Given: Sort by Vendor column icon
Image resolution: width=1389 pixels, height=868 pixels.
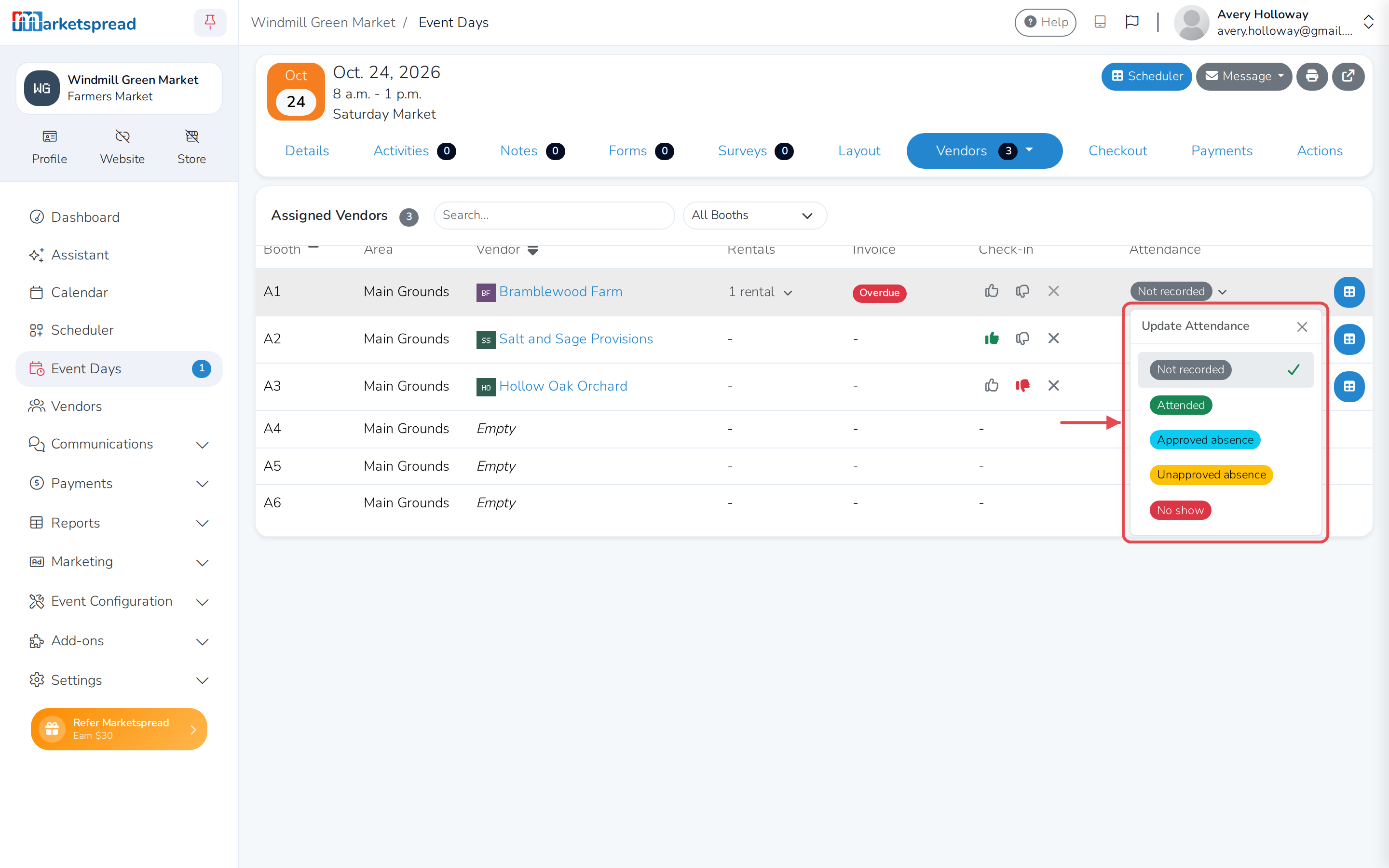Looking at the screenshot, I should coord(532,250).
